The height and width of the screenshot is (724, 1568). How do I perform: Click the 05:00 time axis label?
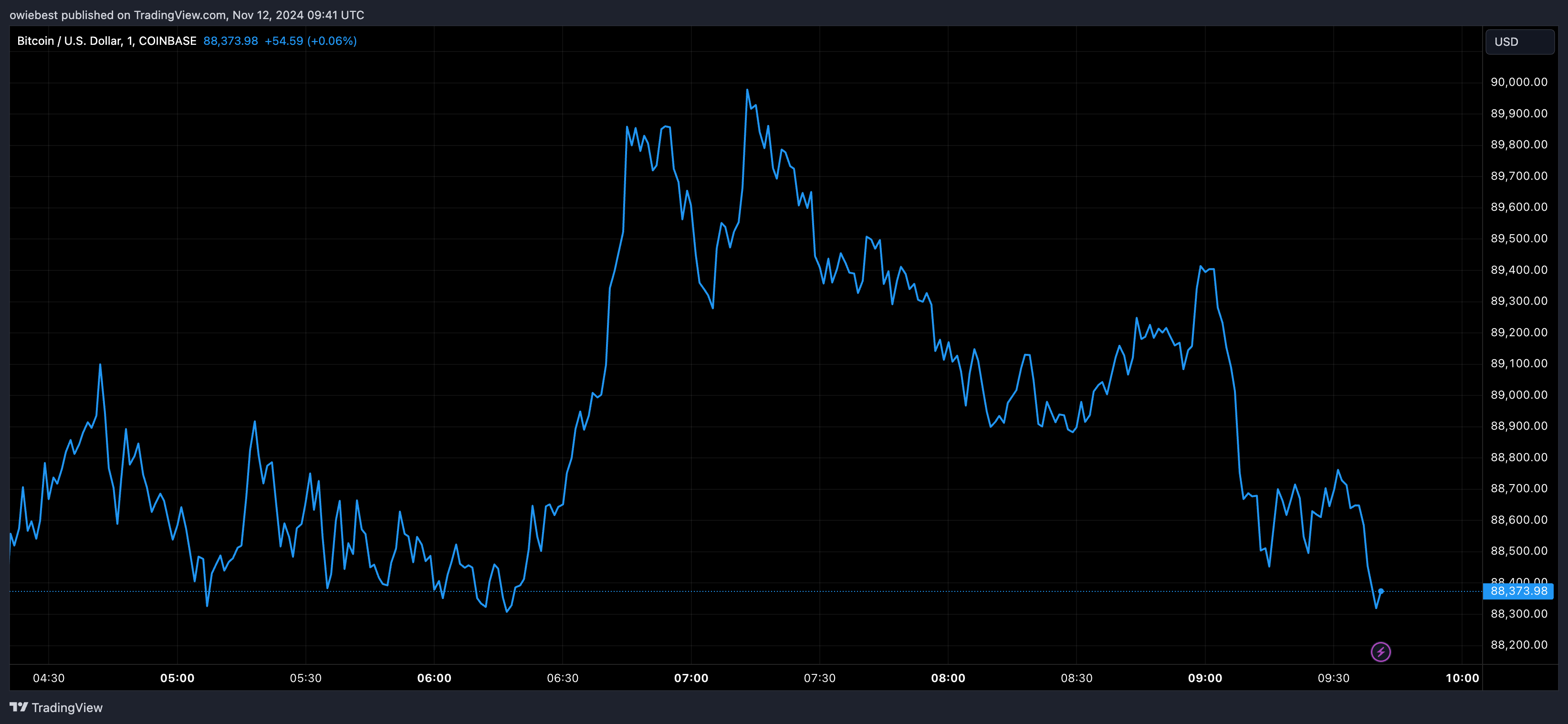177,678
